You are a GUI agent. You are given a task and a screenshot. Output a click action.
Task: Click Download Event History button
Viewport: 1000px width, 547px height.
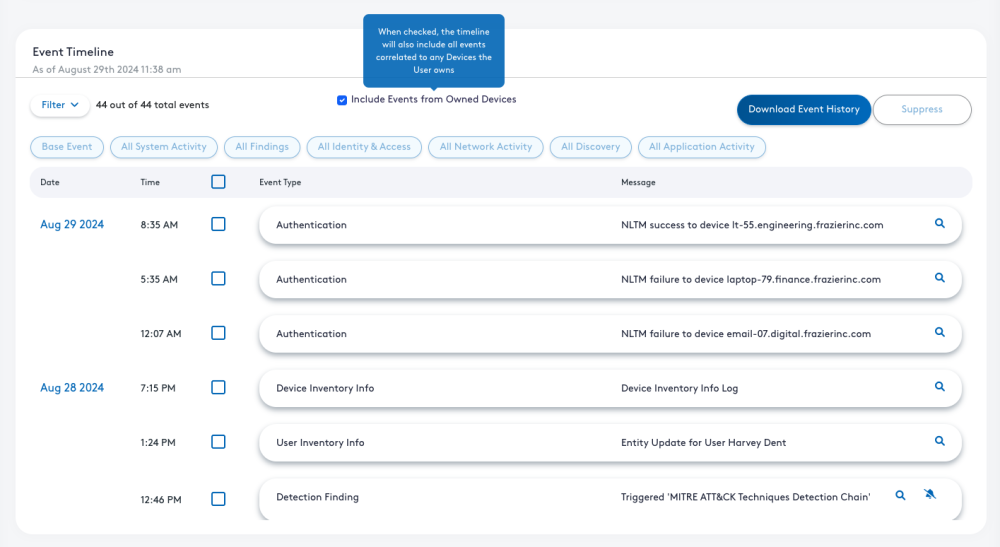(804, 110)
